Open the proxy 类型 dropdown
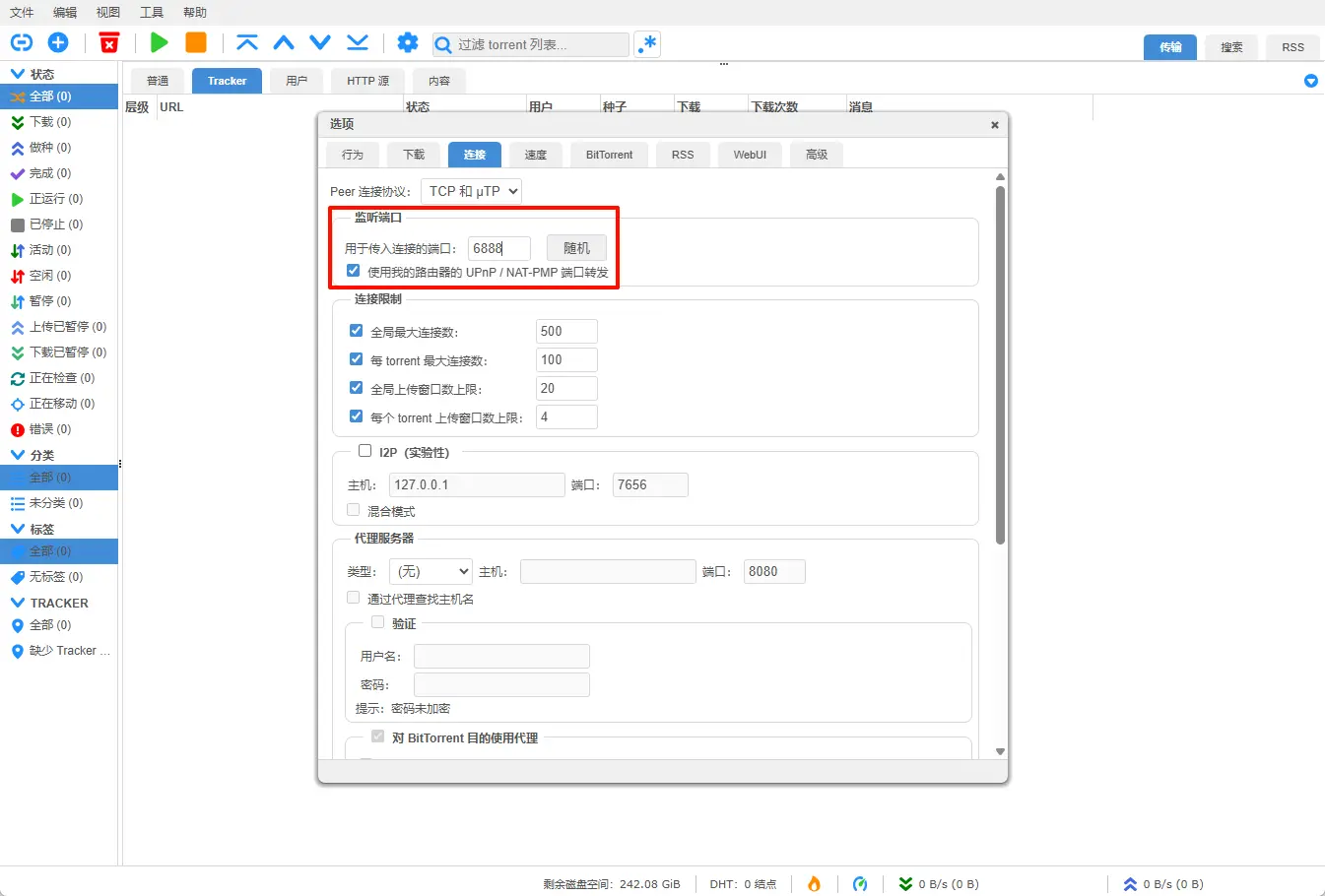Viewport: 1325px width, 896px height. click(x=431, y=571)
